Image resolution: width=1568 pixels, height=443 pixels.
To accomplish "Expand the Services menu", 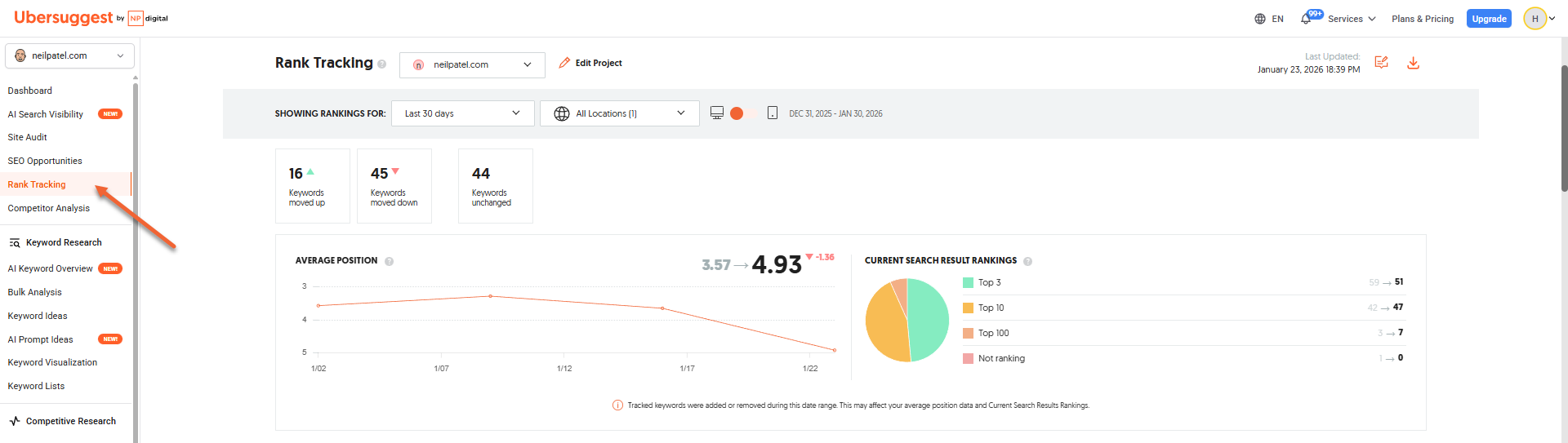I will click(1352, 19).
